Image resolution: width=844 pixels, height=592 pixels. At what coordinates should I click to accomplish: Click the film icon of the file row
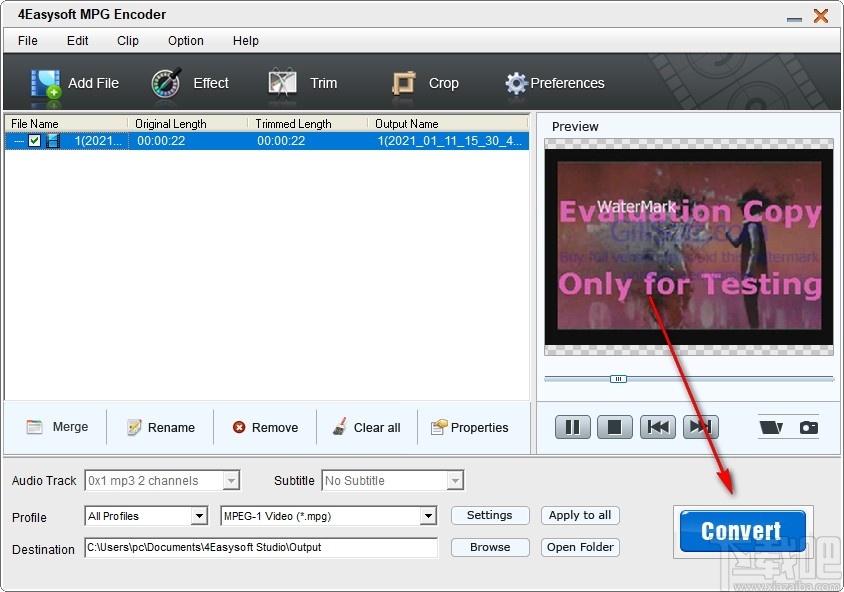point(53,141)
